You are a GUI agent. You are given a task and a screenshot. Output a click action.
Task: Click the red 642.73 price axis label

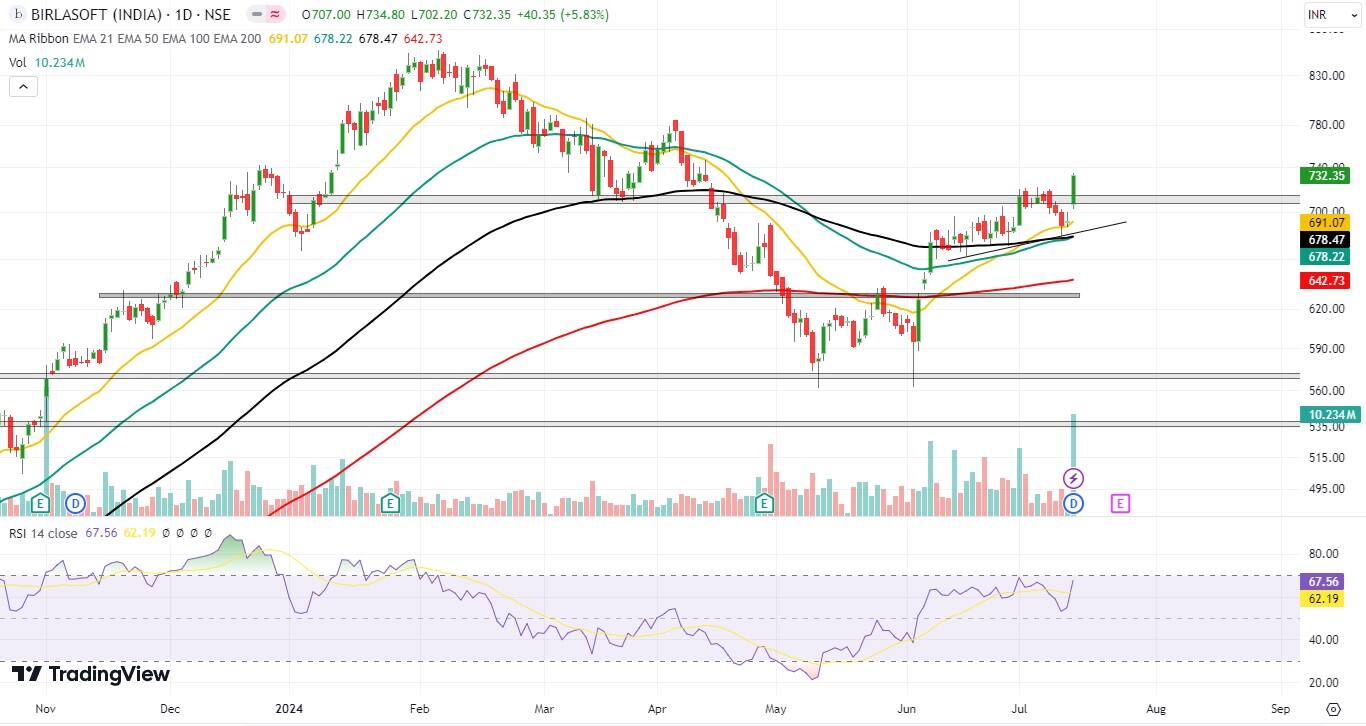[x=1328, y=281]
